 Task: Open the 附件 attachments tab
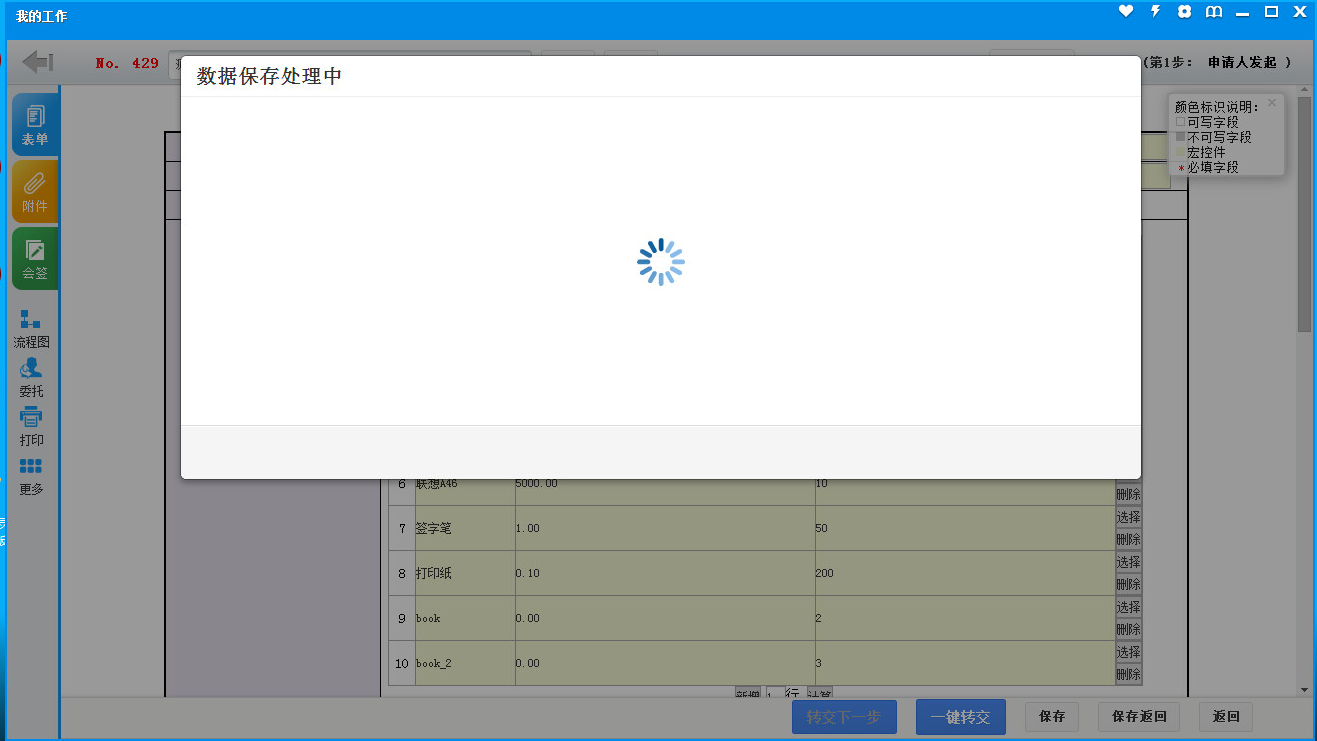(x=35, y=191)
